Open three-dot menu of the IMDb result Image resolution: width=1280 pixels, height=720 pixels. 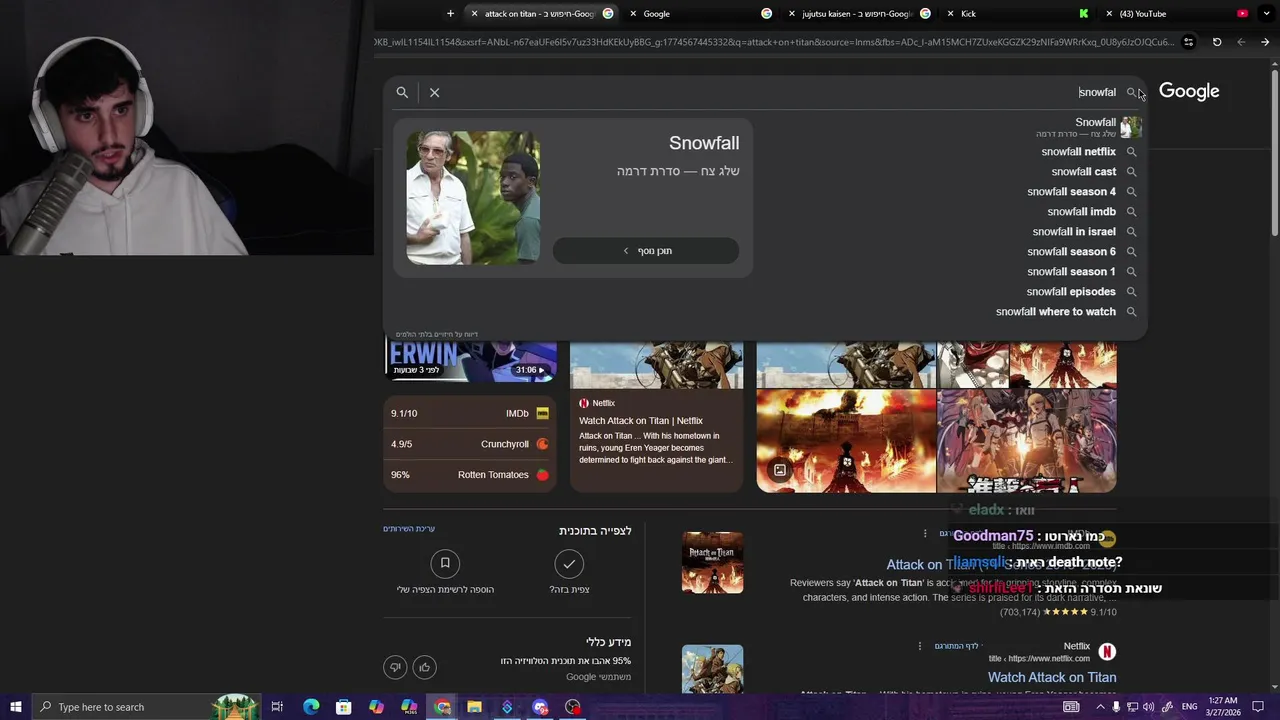click(925, 534)
